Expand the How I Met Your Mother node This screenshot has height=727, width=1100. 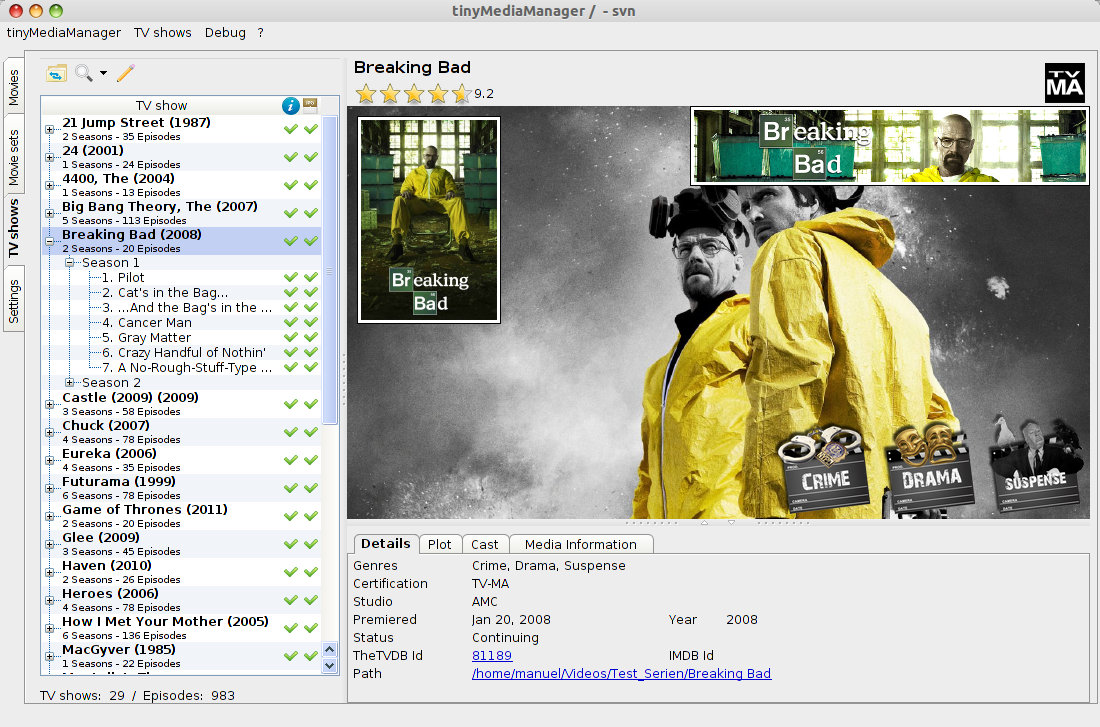point(49,629)
